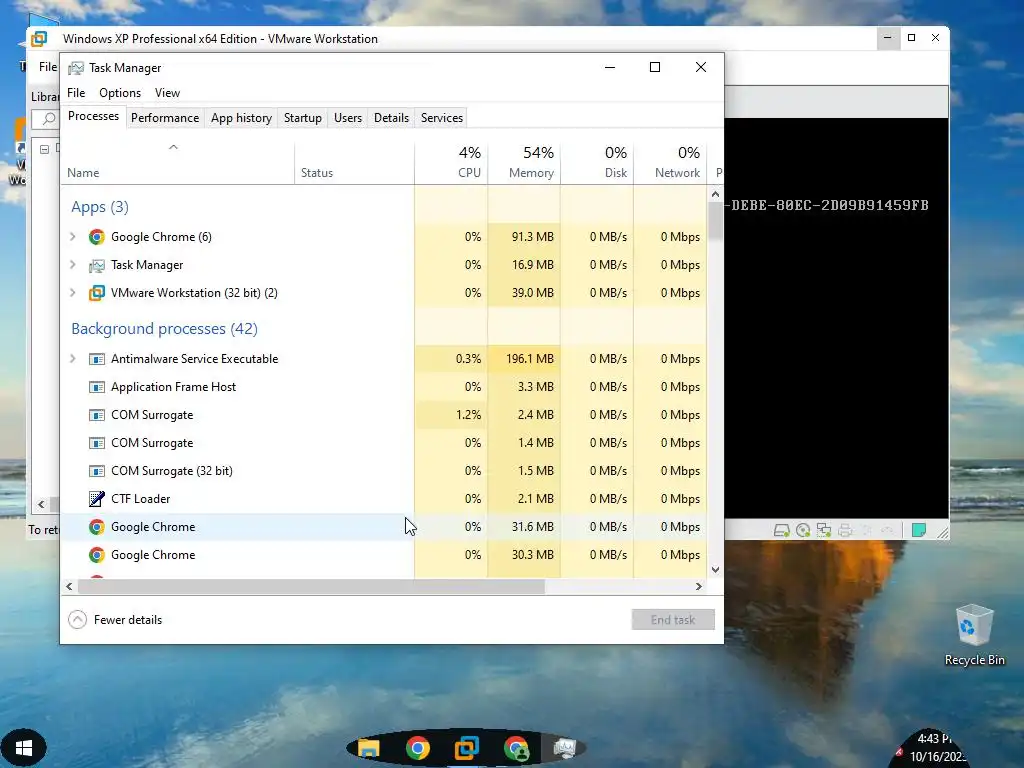Open File Explorer from the taskbar
The height and width of the screenshot is (768, 1024).
(x=369, y=748)
